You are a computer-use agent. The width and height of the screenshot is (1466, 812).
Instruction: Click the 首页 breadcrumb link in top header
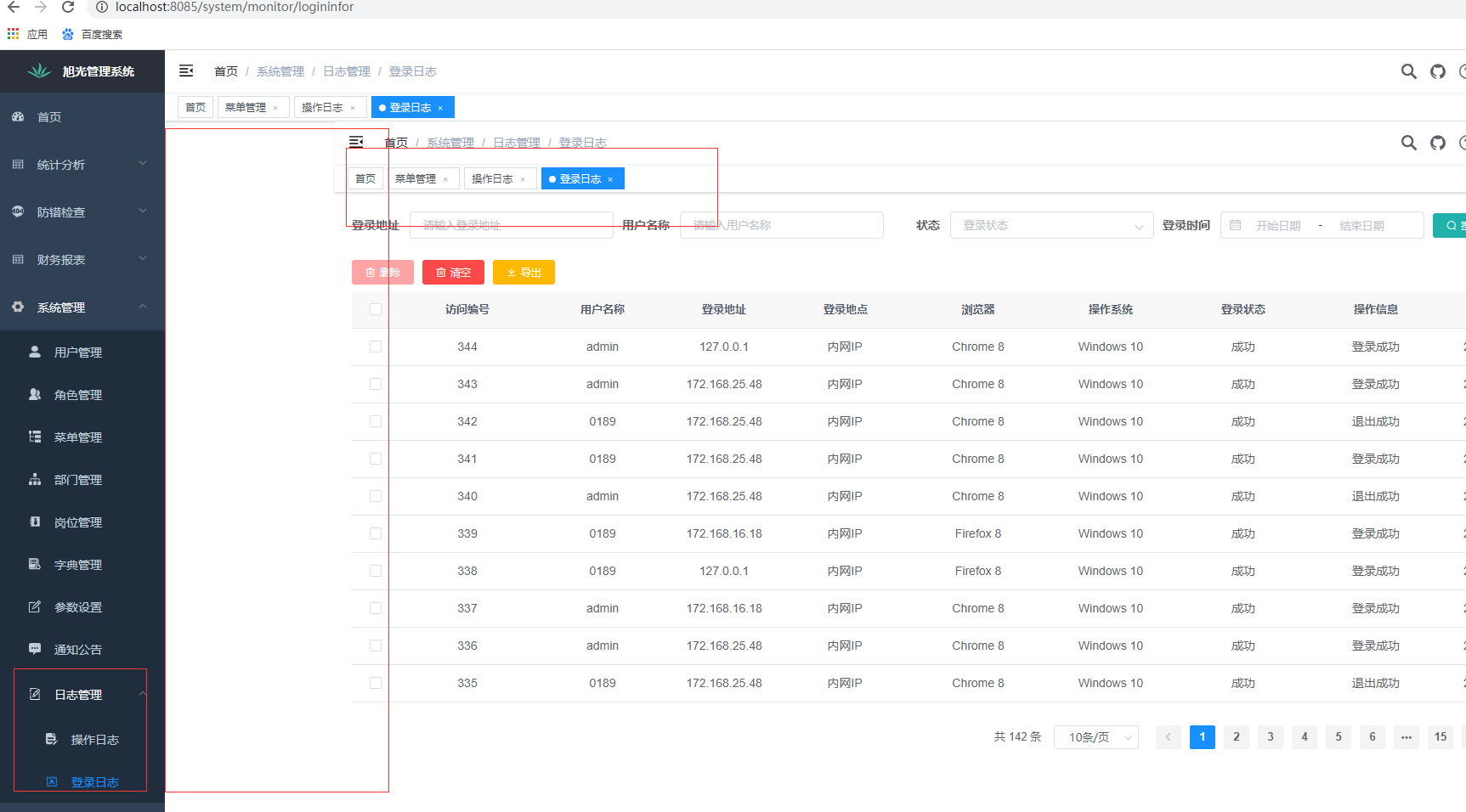[x=226, y=71]
